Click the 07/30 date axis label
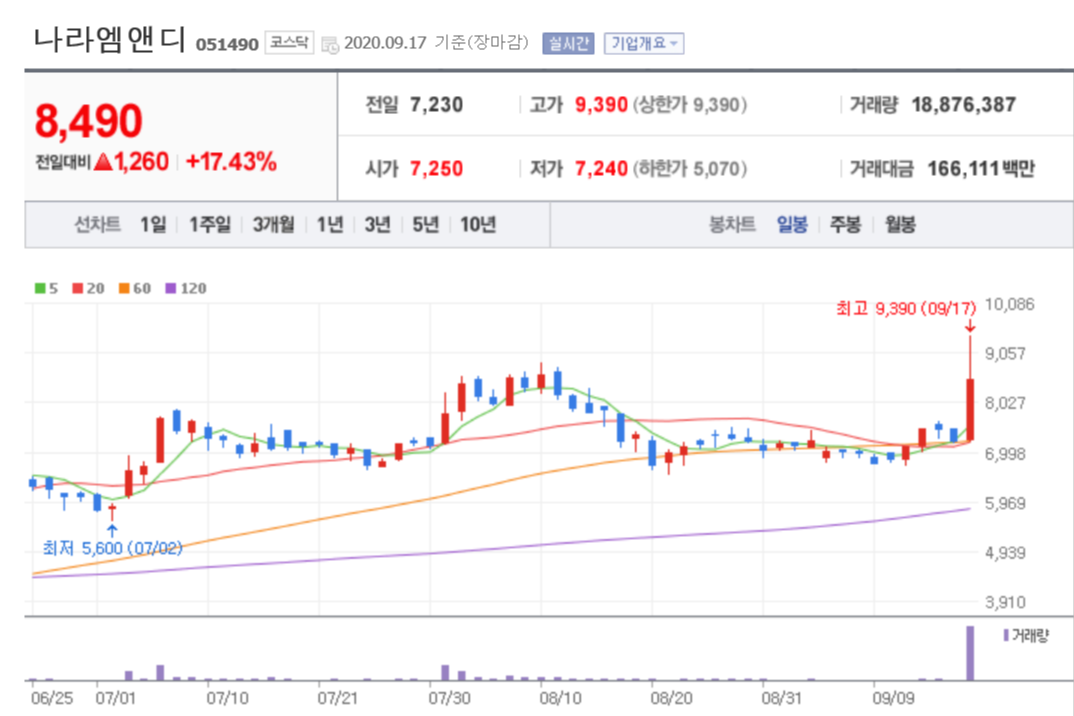1074x716 pixels. [x=449, y=698]
